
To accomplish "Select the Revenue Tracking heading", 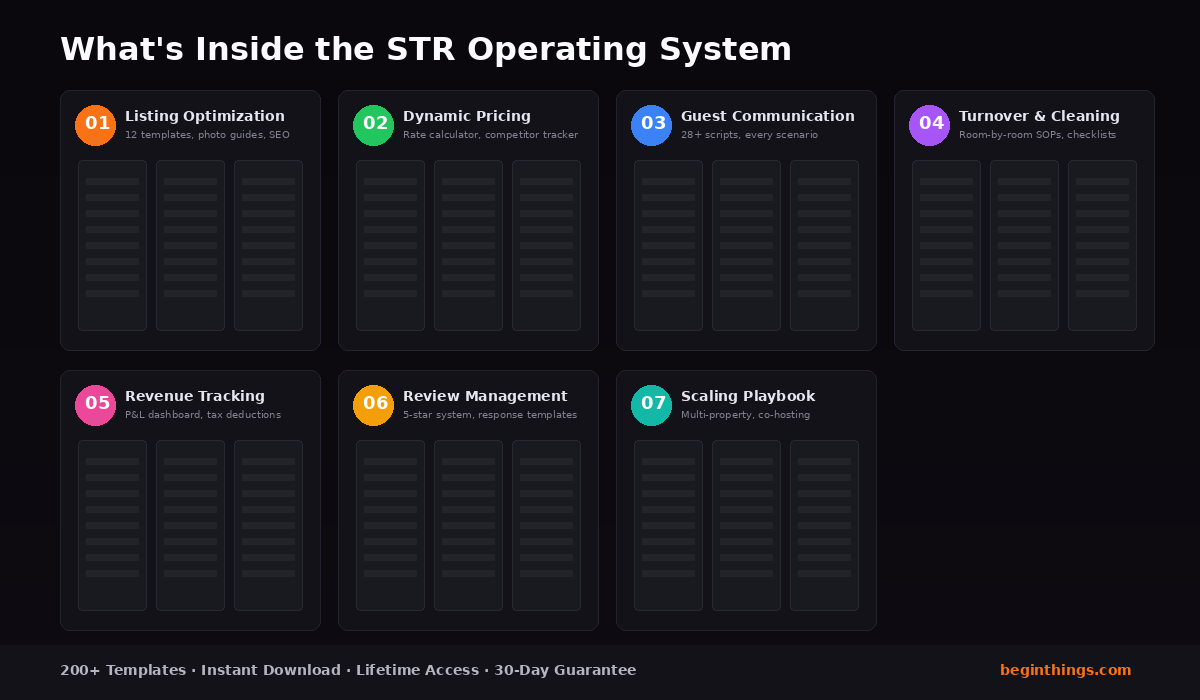I will click(195, 397).
